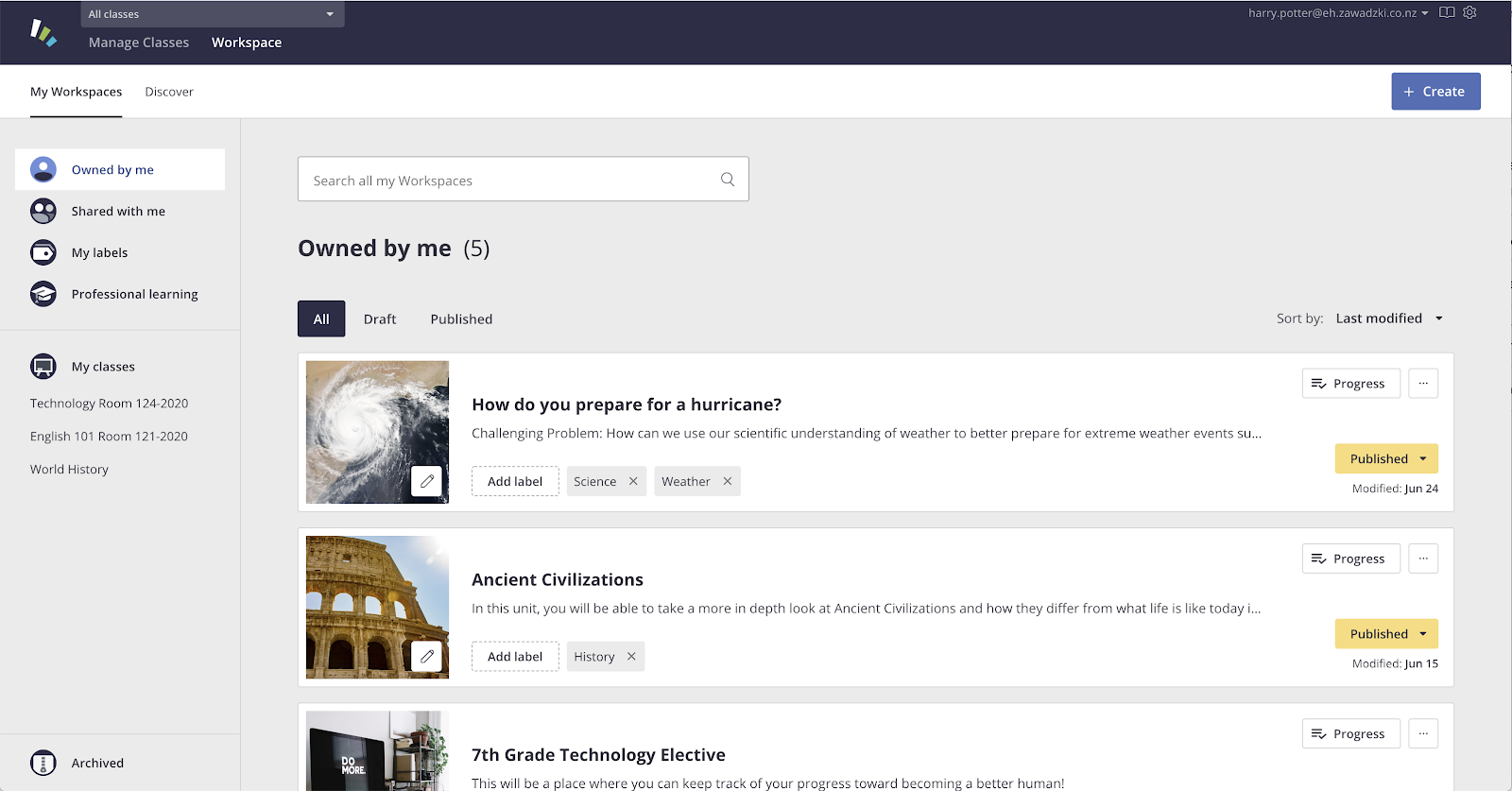Click the app logo in top-left corner
The image size is (1512, 791).
(x=43, y=32)
